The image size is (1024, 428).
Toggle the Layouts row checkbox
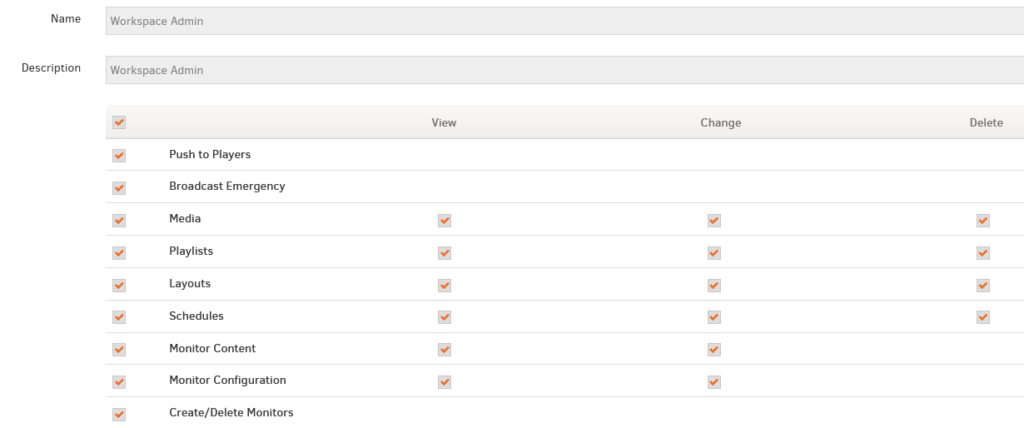click(x=119, y=285)
